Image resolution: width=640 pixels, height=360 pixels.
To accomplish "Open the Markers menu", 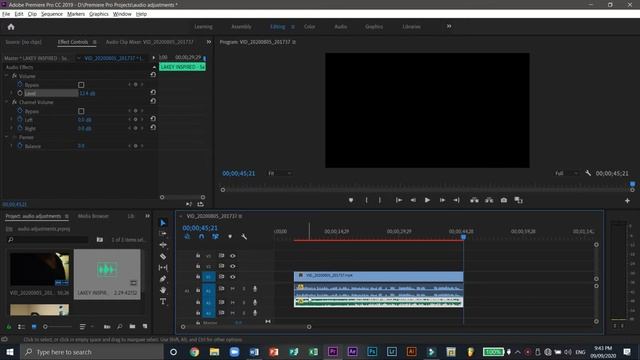I will tap(76, 14).
